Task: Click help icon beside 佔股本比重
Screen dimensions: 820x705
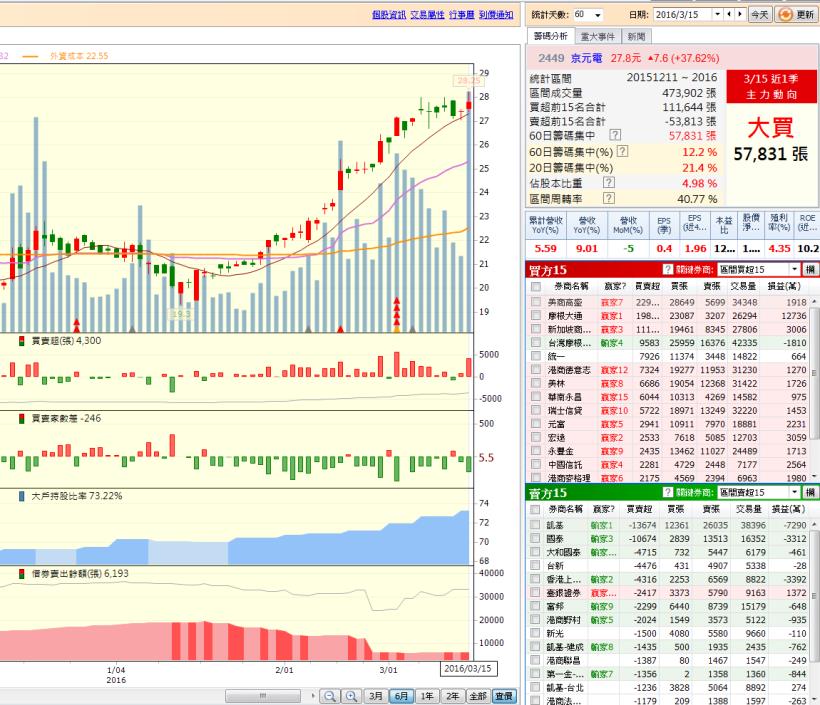Action: [x=607, y=183]
